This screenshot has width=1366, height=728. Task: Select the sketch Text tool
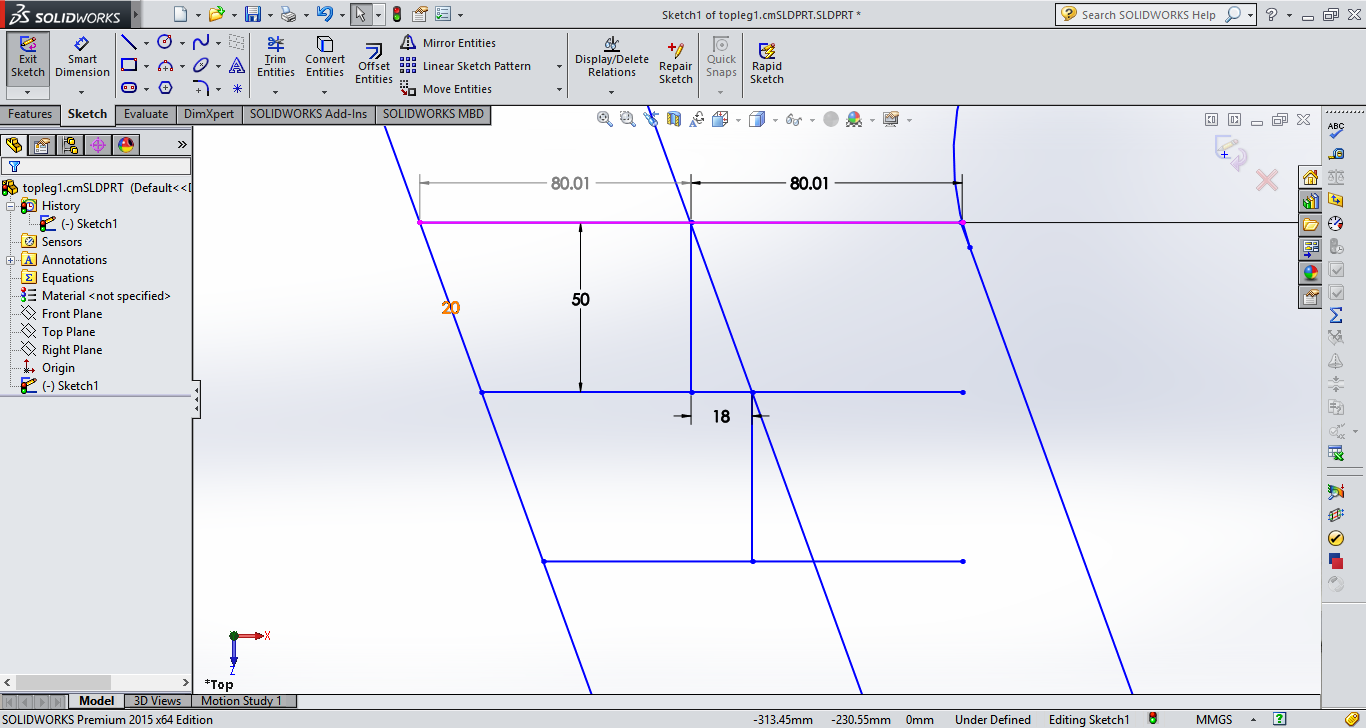coord(237,65)
